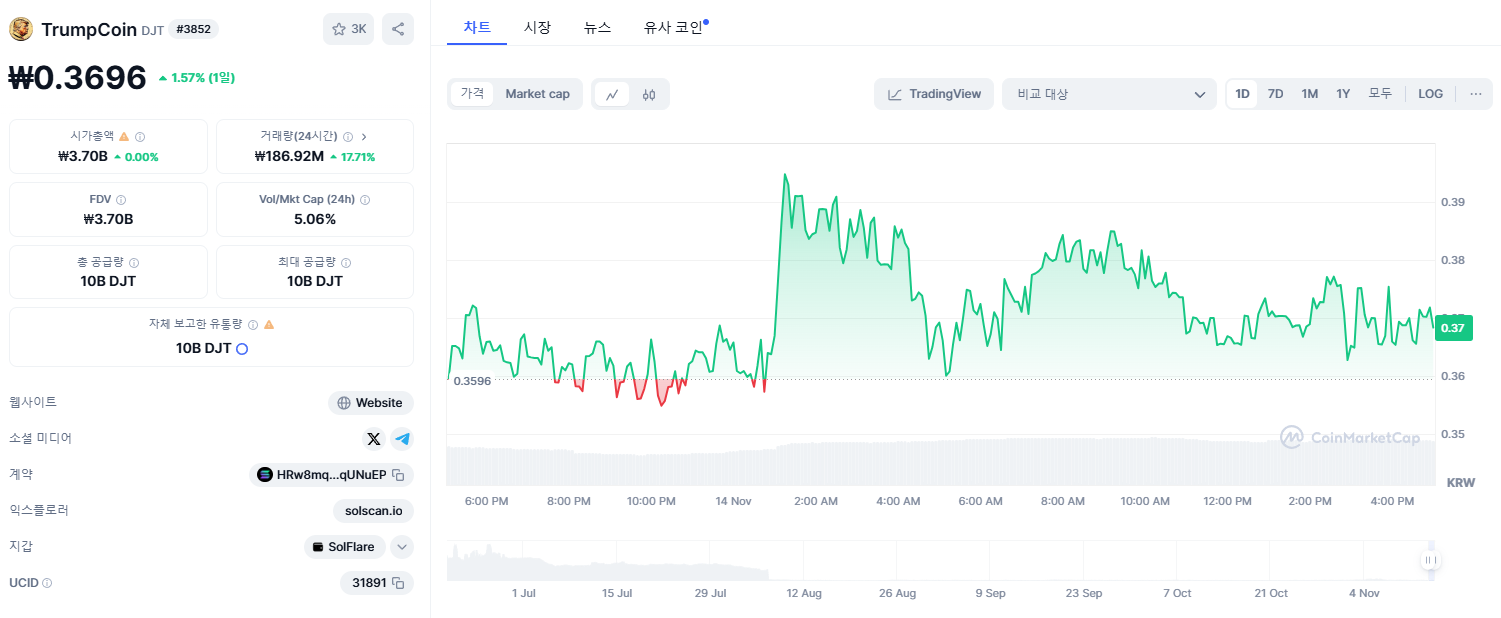Set chart range to 1M
Image resolution: width=1501 pixels, height=618 pixels.
(1309, 94)
